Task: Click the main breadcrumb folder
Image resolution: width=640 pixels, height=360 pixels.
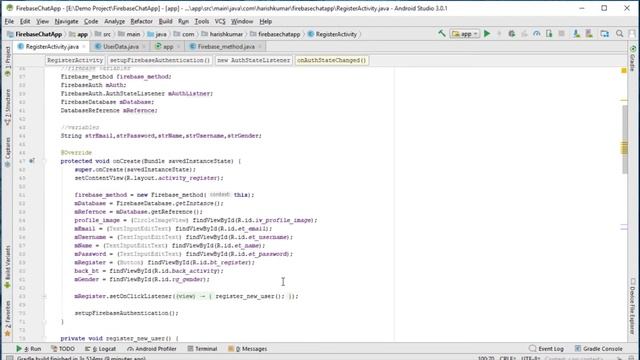Action: pyautogui.click(x=129, y=34)
